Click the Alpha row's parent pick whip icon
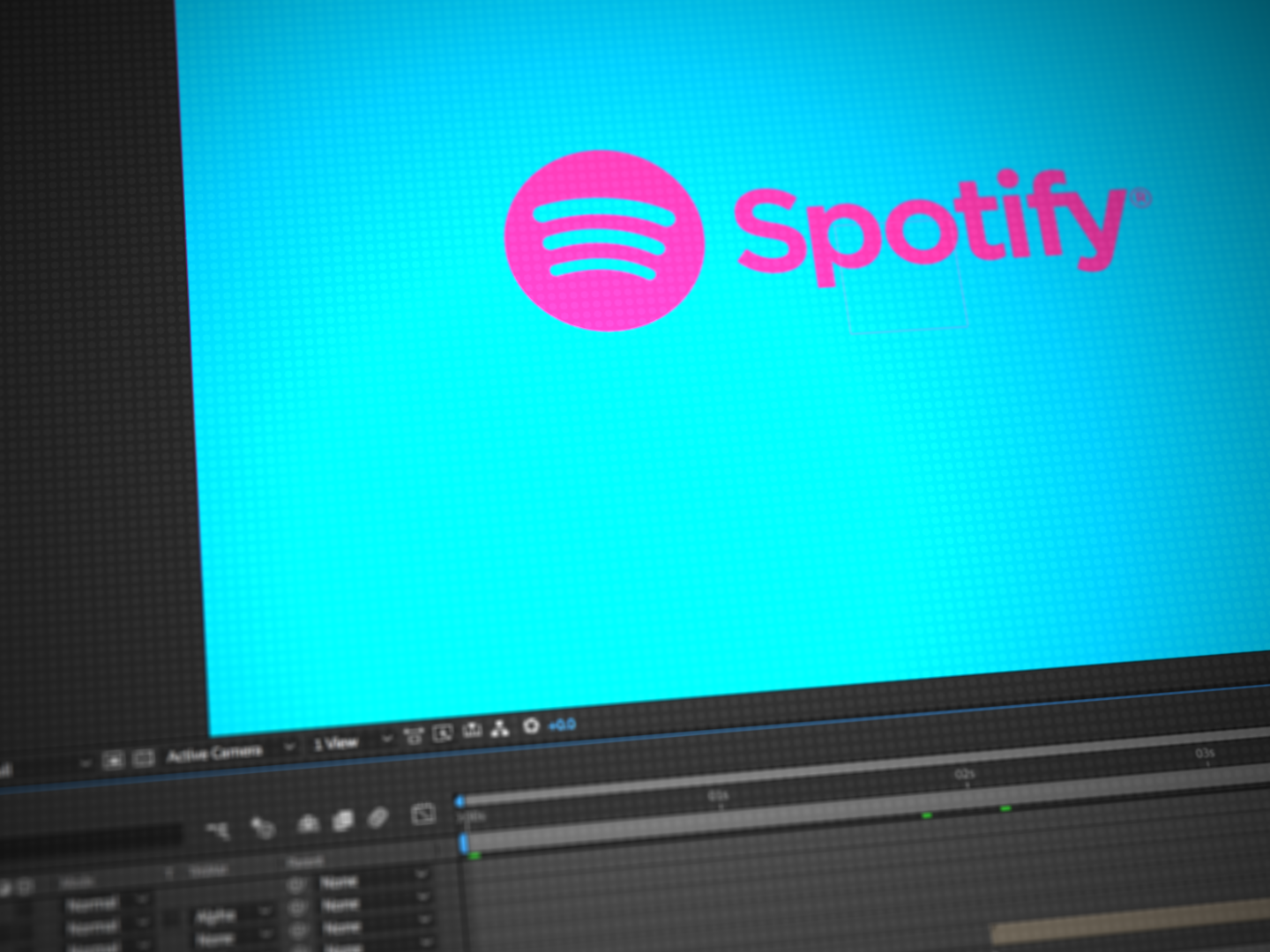 298,908
